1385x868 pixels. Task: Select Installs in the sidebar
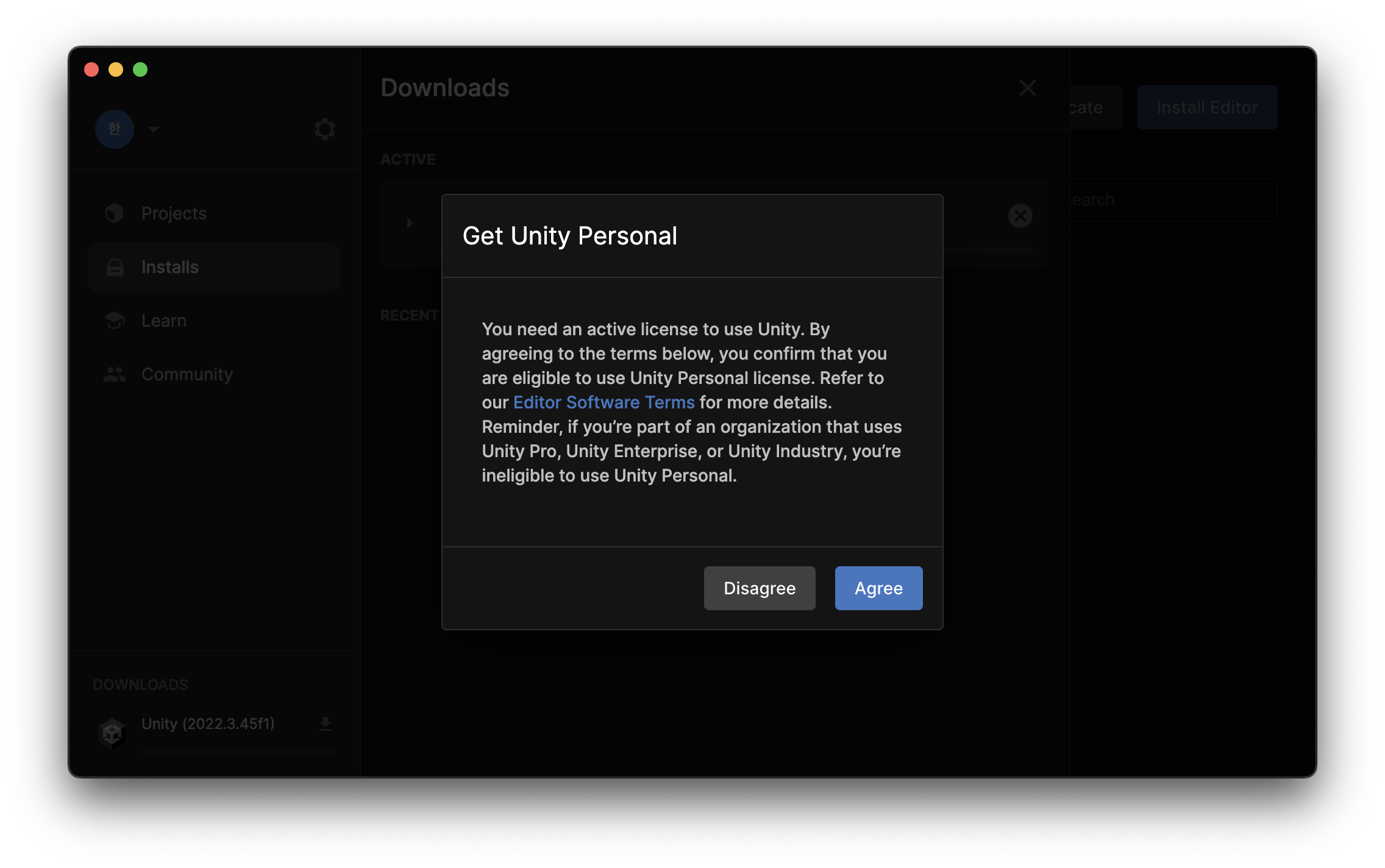170,267
